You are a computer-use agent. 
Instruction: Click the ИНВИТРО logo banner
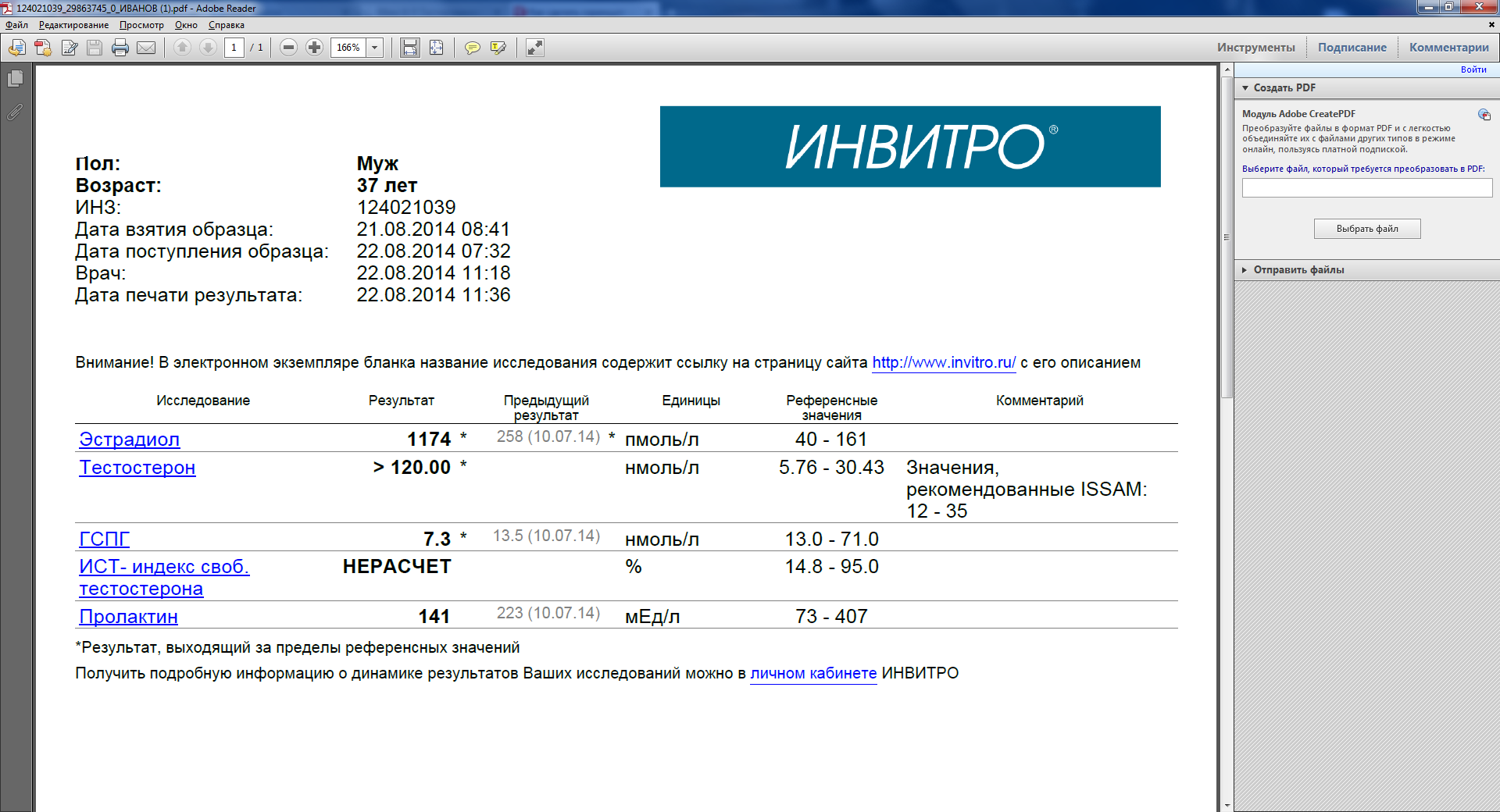(910, 147)
